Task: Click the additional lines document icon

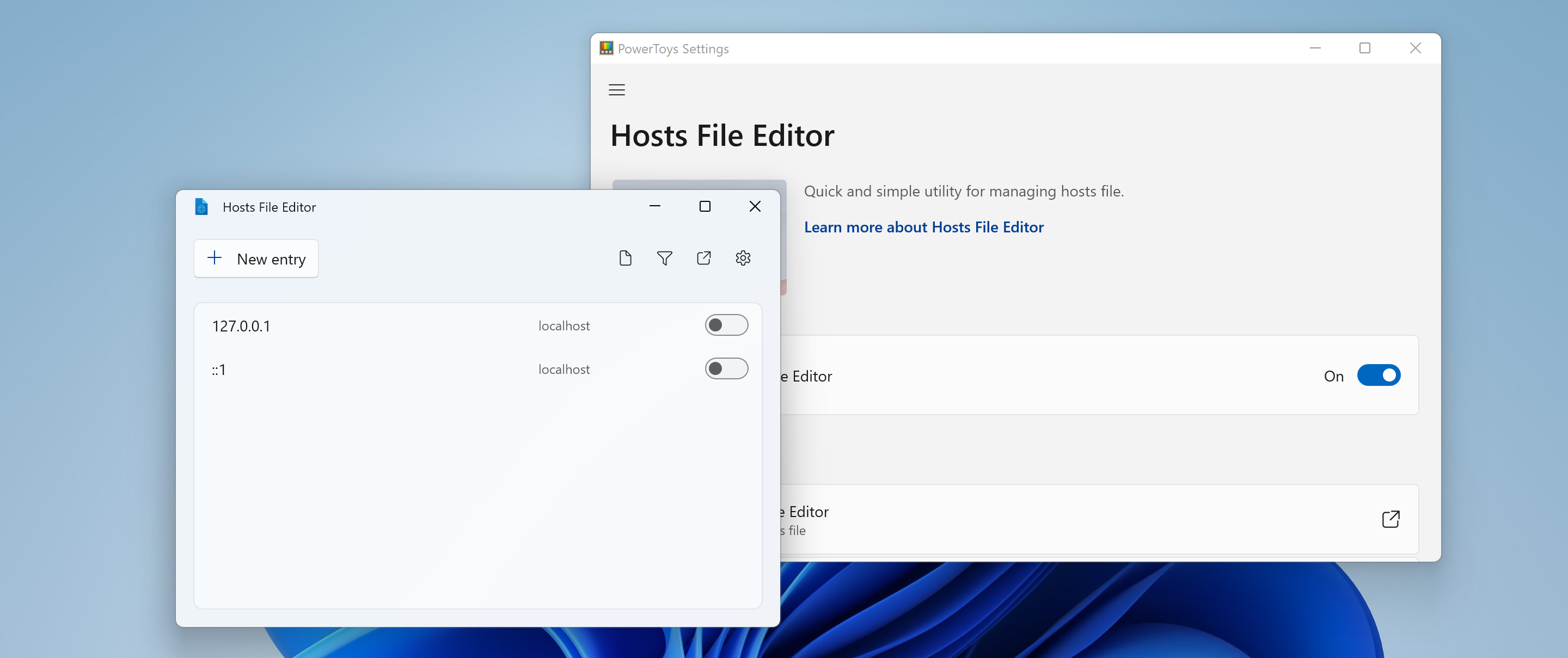Action: pos(625,258)
